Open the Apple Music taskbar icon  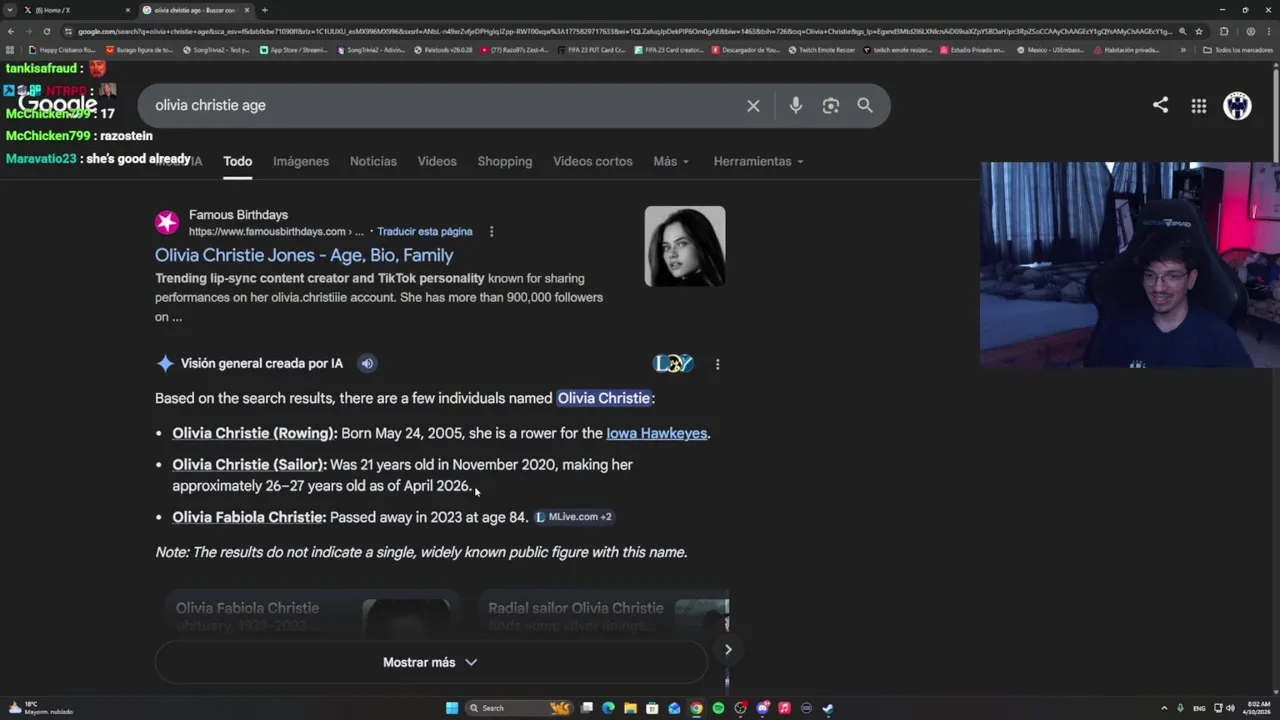click(784, 708)
